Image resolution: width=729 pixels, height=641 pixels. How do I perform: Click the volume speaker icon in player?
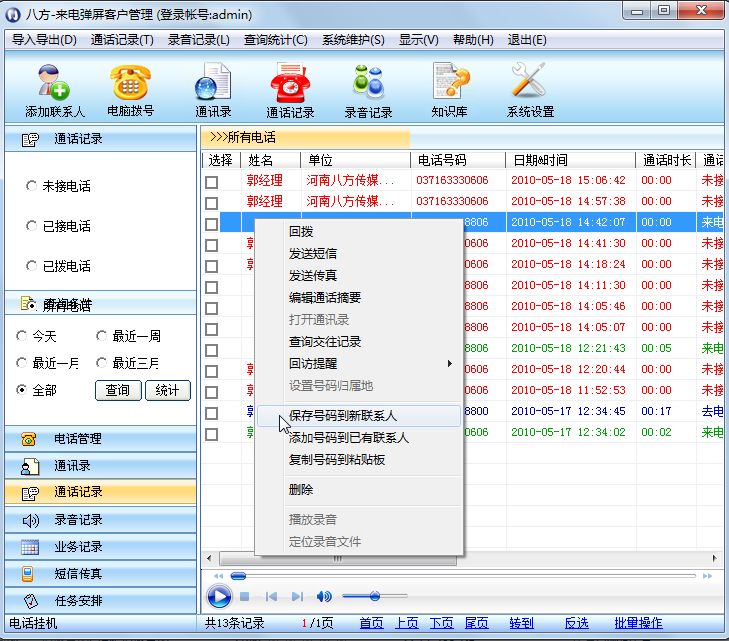(324, 597)
